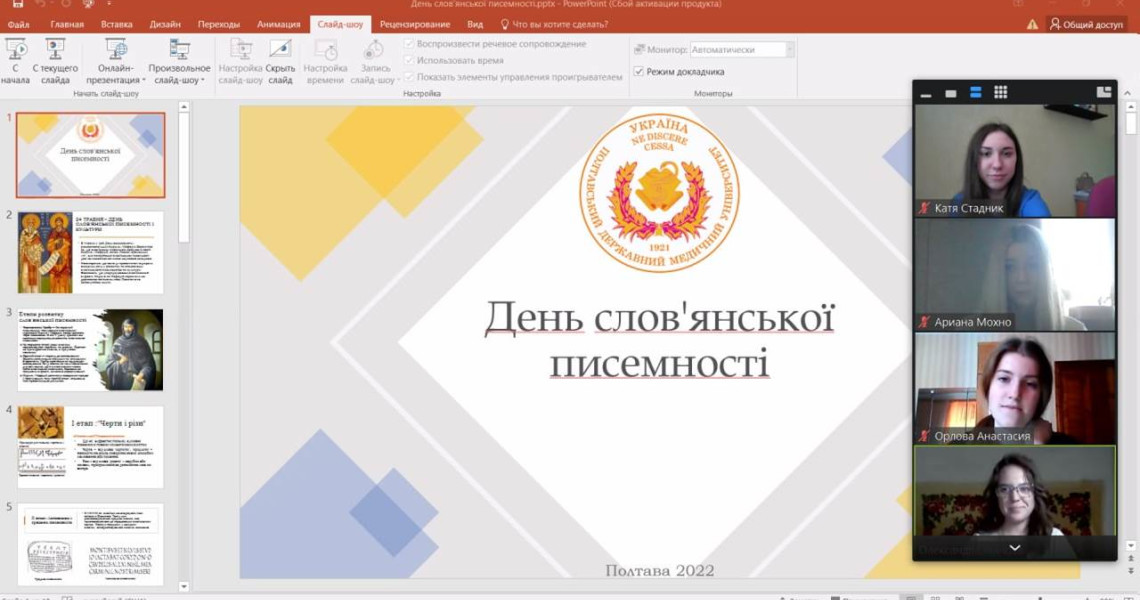The height and width of the screenshot is (600, 1140).
Task: Click thumbnail pane scroll up arrow
Action: point(184,107)
